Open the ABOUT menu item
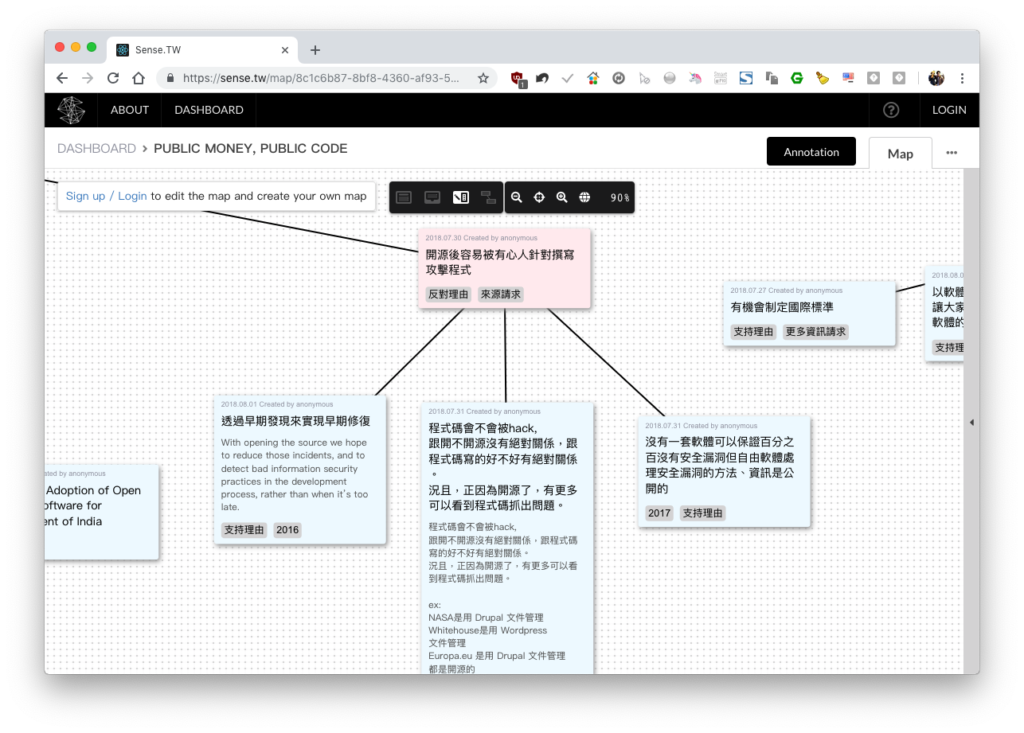This screenshot has width=1024, height=733. coord(129,110)
